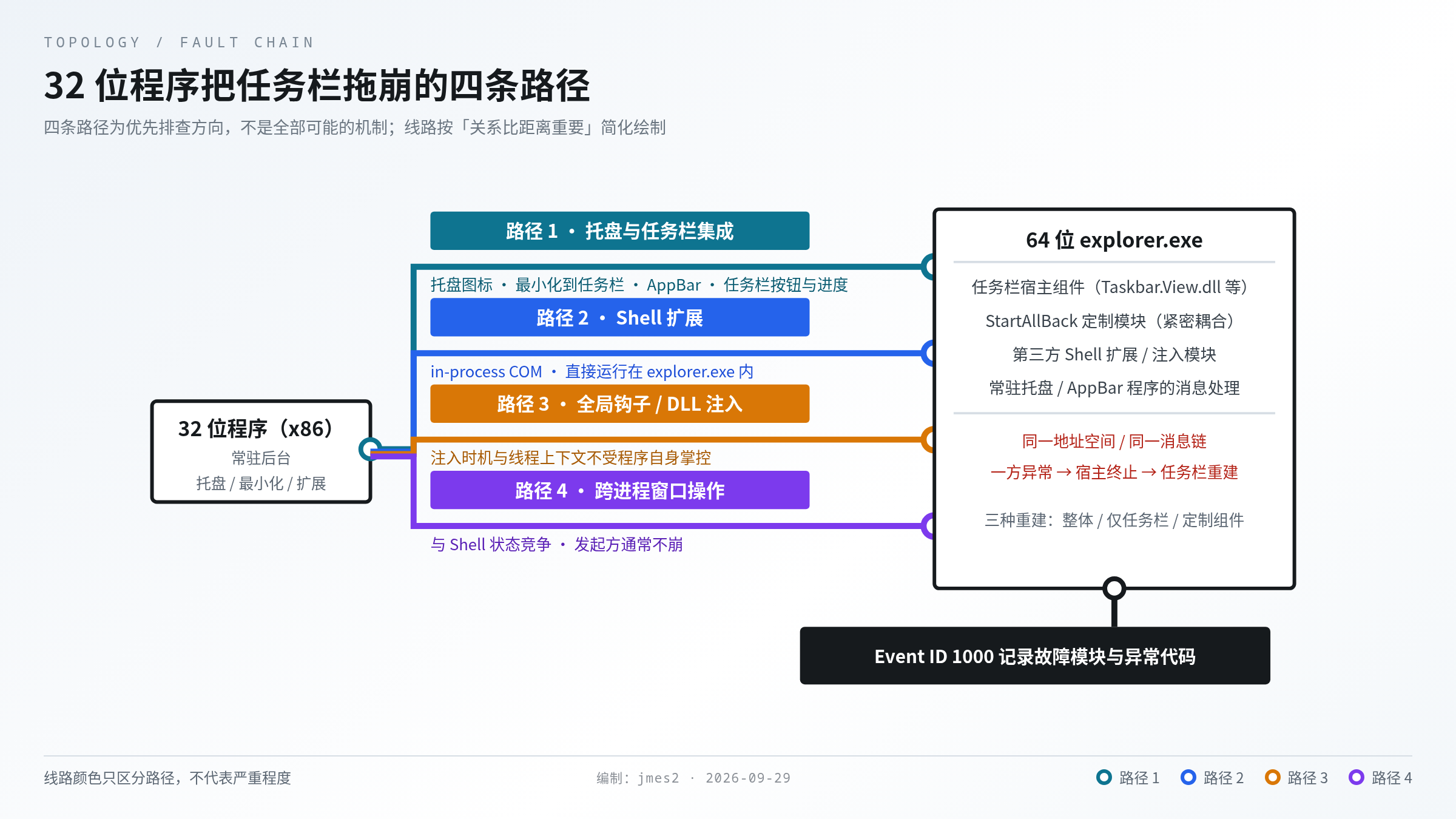The image size is (1456, 819).
Task: Click the 常驻后台 label in the x86 box
Action: (261, 458)
